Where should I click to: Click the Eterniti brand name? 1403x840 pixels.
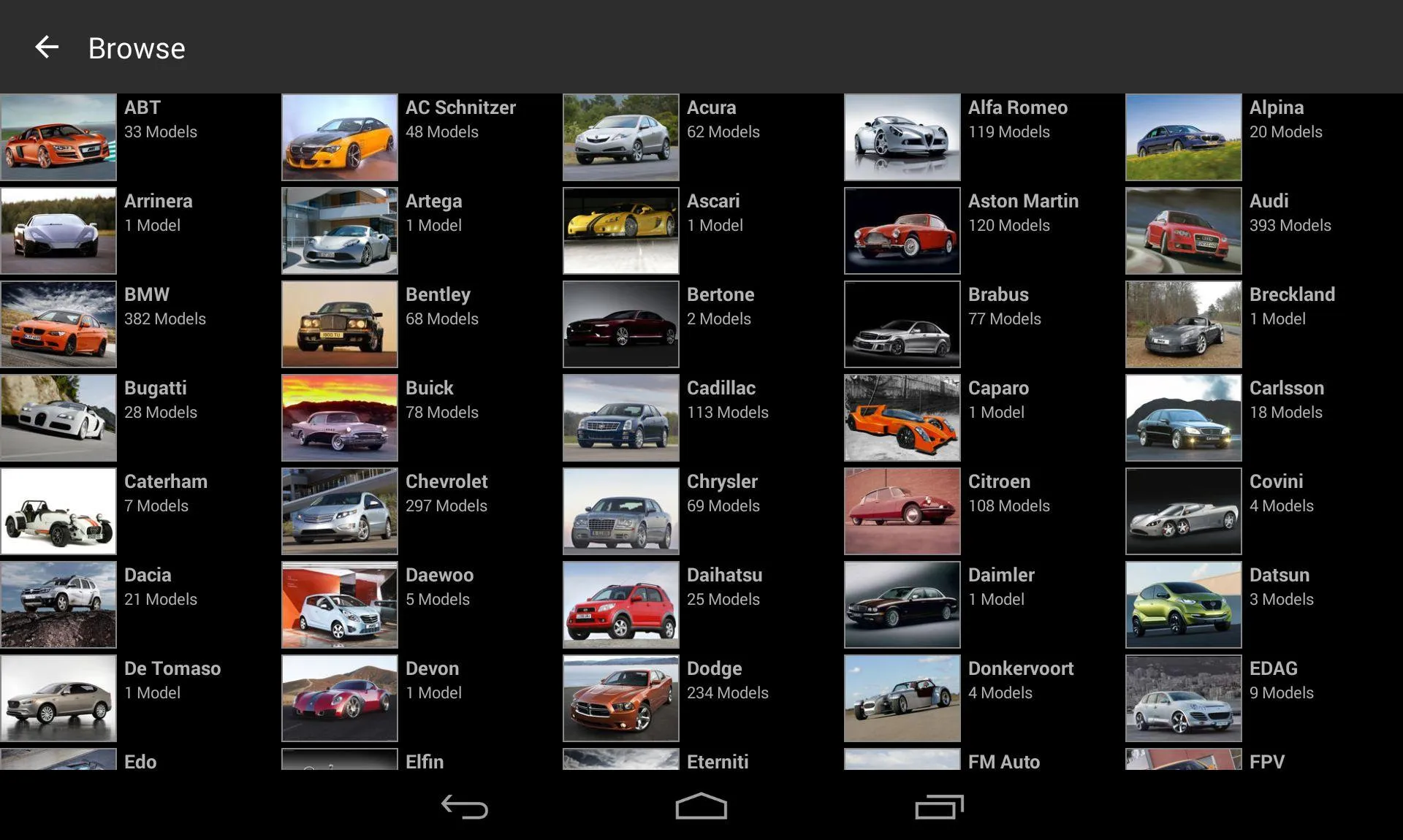coord(718,761)
